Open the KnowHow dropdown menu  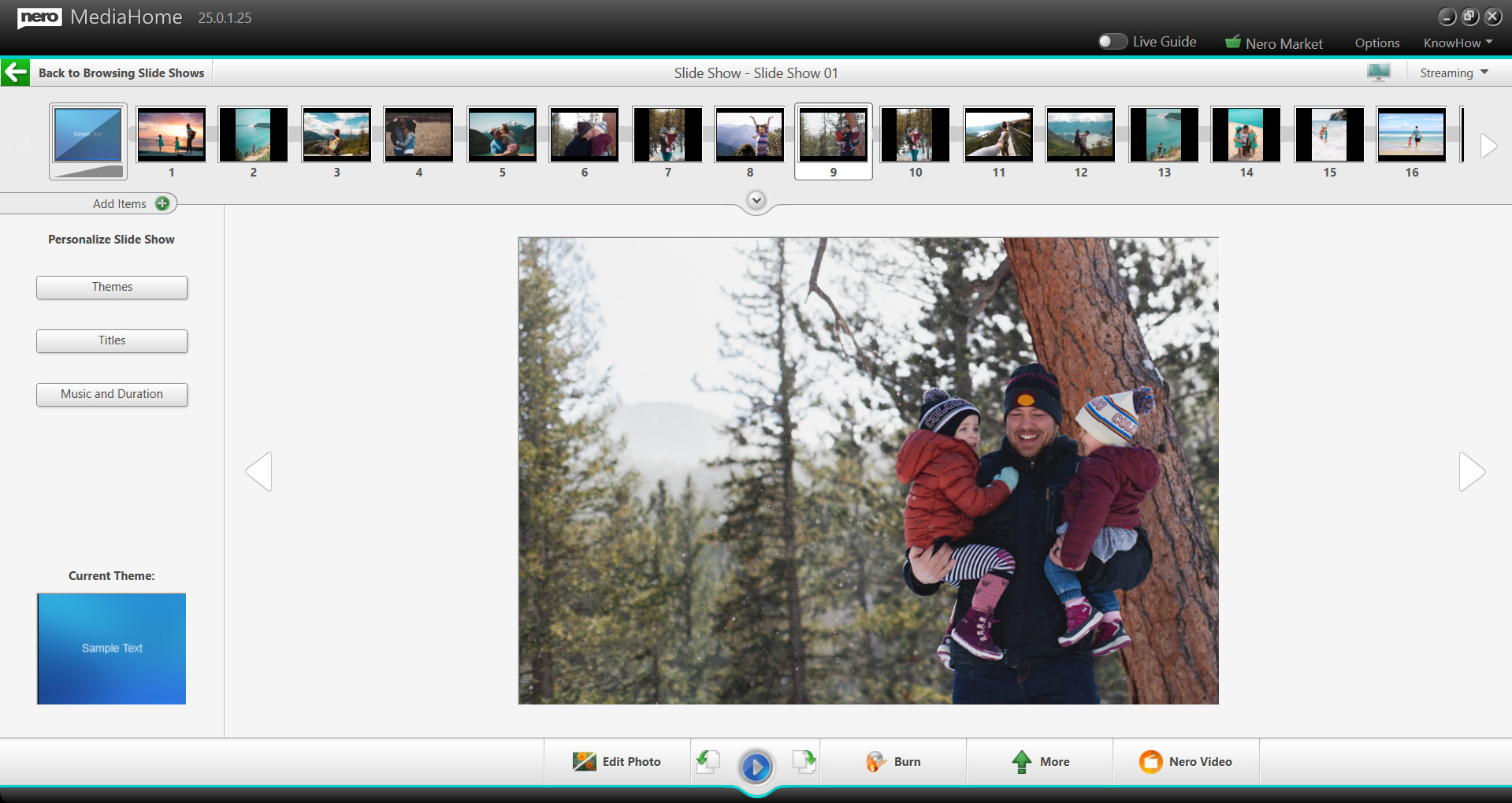1458,43
